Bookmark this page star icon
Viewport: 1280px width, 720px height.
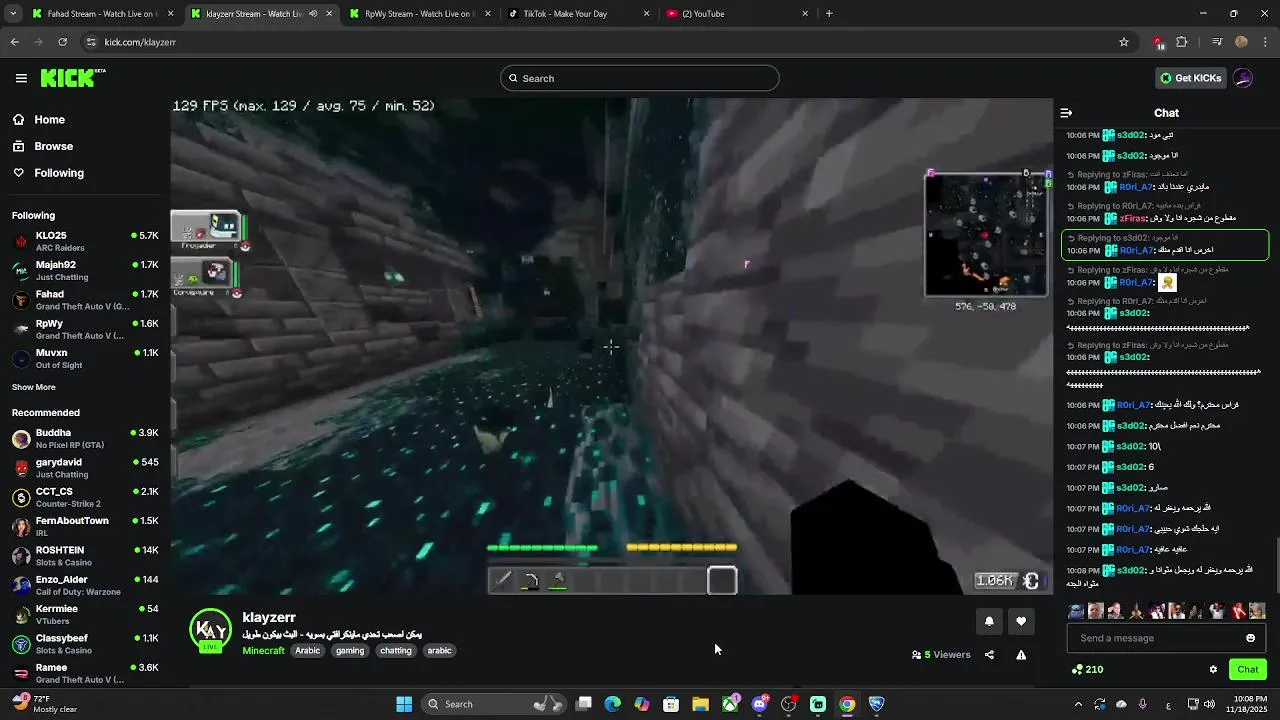coord(1124,42)
